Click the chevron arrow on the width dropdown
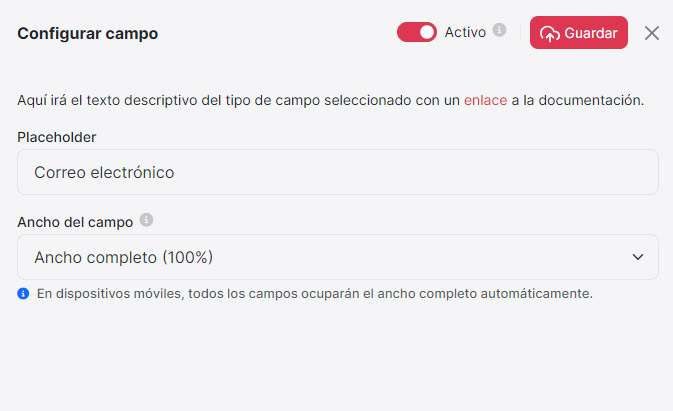The image size is (673, 411). point(638,257)
